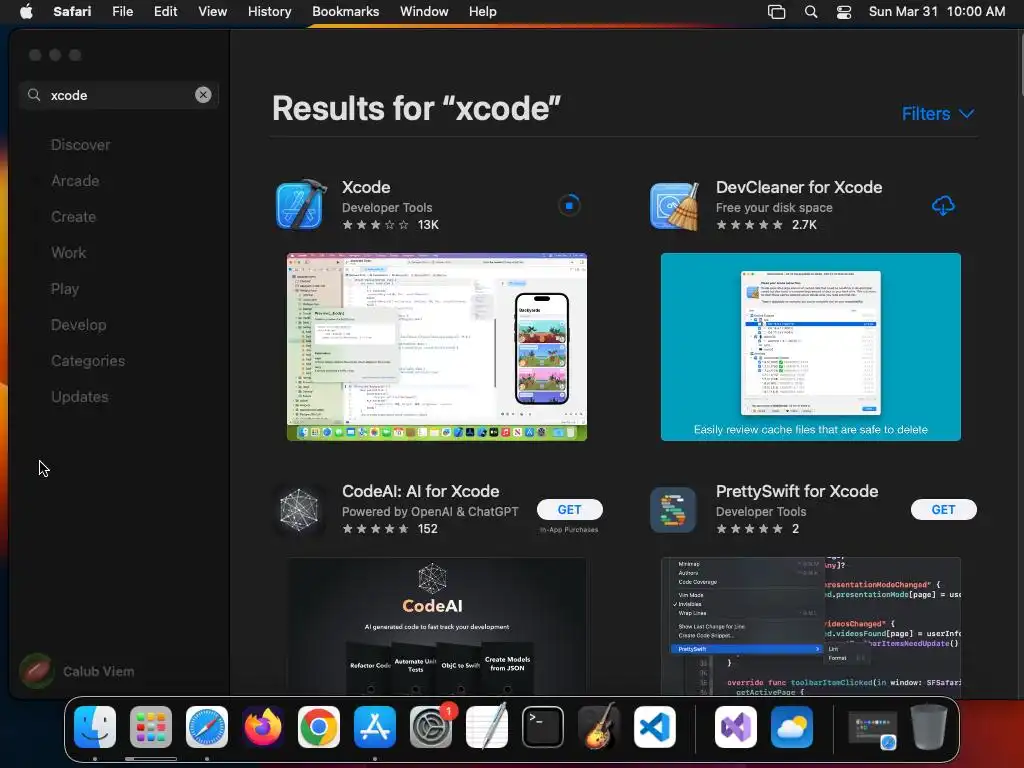Open CodeAI: AI for Xcode title
The height and width of the screenshot is (768, 1024).
click(x=421, y=491)
